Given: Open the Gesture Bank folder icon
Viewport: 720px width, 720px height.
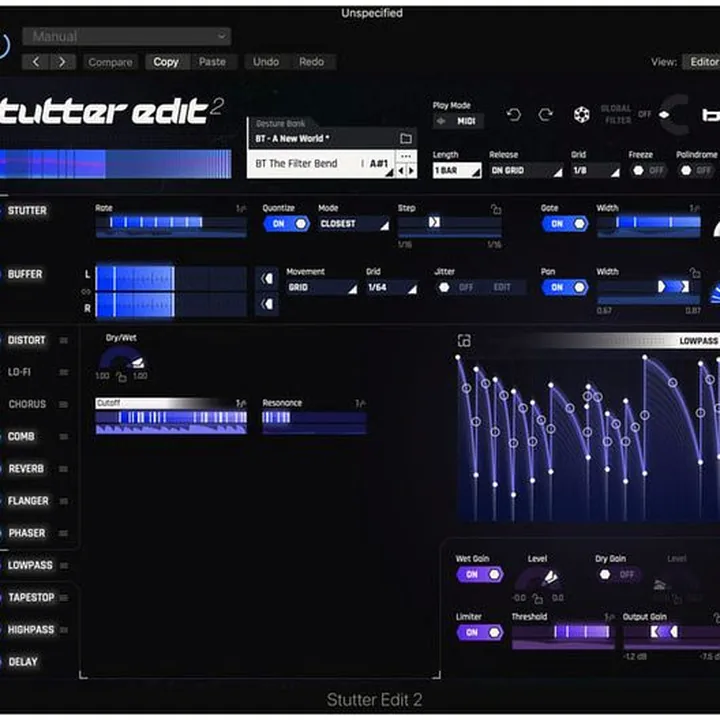Looking at the screenshot, I should (405, 138).
